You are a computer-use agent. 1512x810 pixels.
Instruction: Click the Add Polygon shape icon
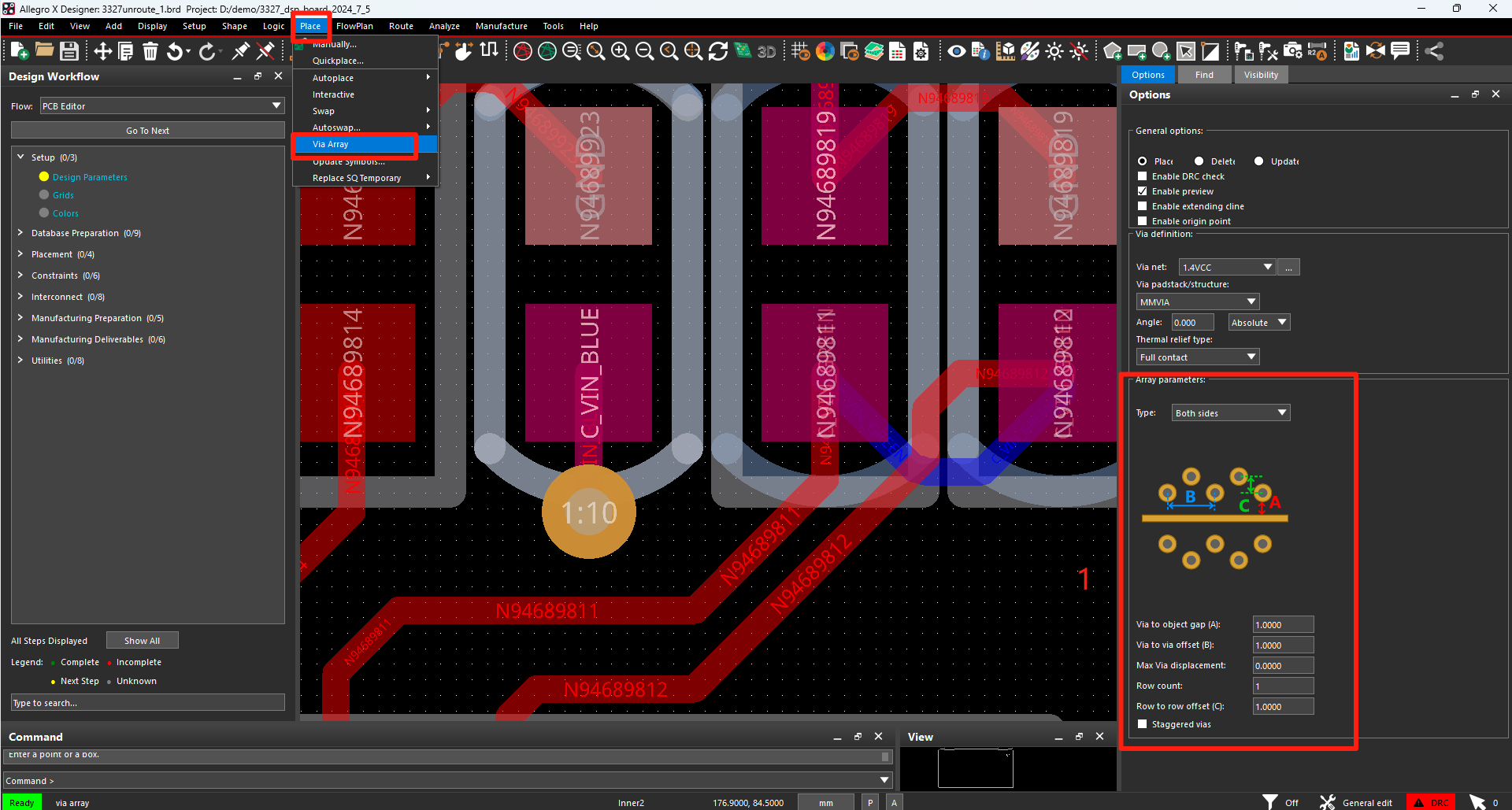(1112, 52)
